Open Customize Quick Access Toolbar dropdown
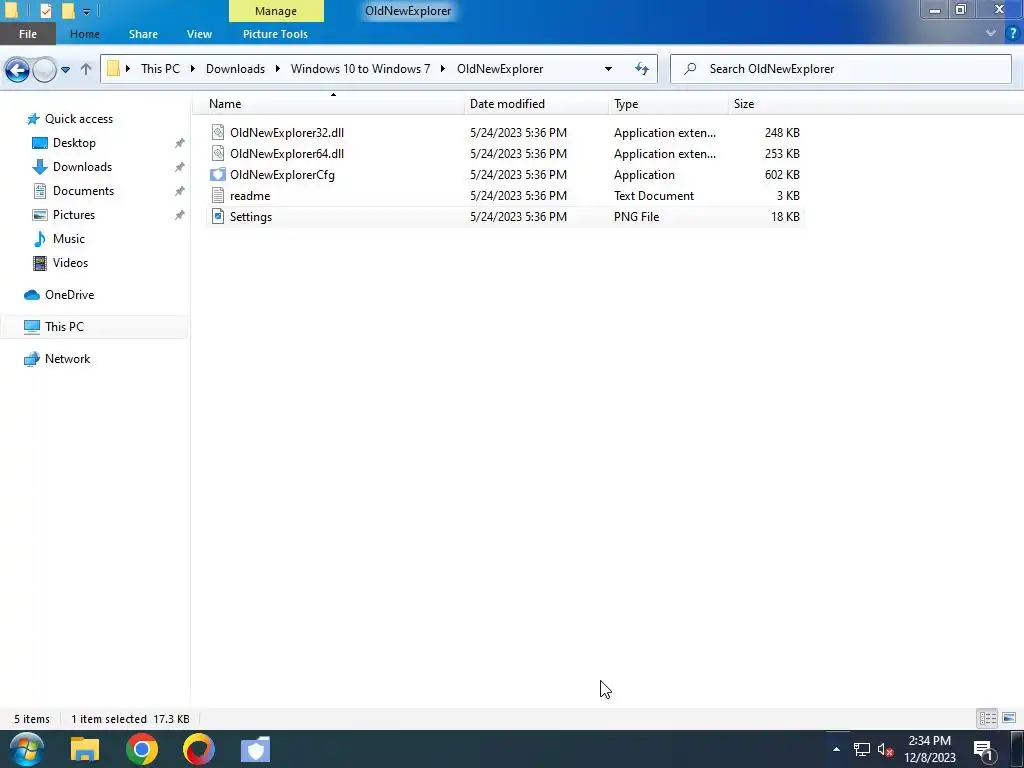This screenshot has height=768, width=1024. point(86,11)
